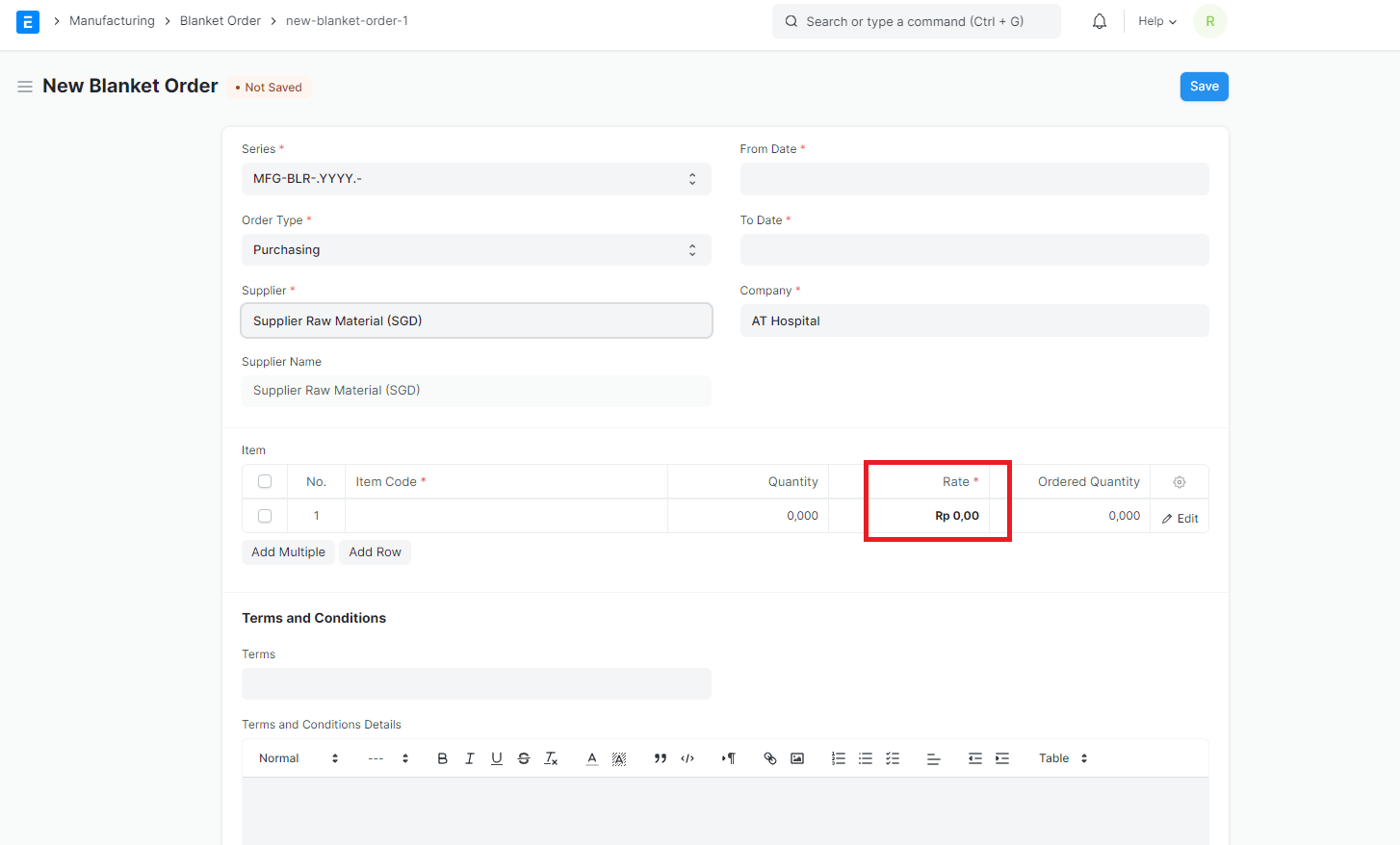Apply underline formatting in Terms editor
Viewport: 1400px width, 845px height.
497,758
